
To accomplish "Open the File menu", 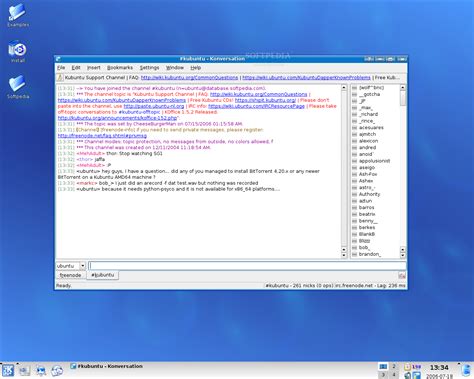I will click(x=61, y=68).
